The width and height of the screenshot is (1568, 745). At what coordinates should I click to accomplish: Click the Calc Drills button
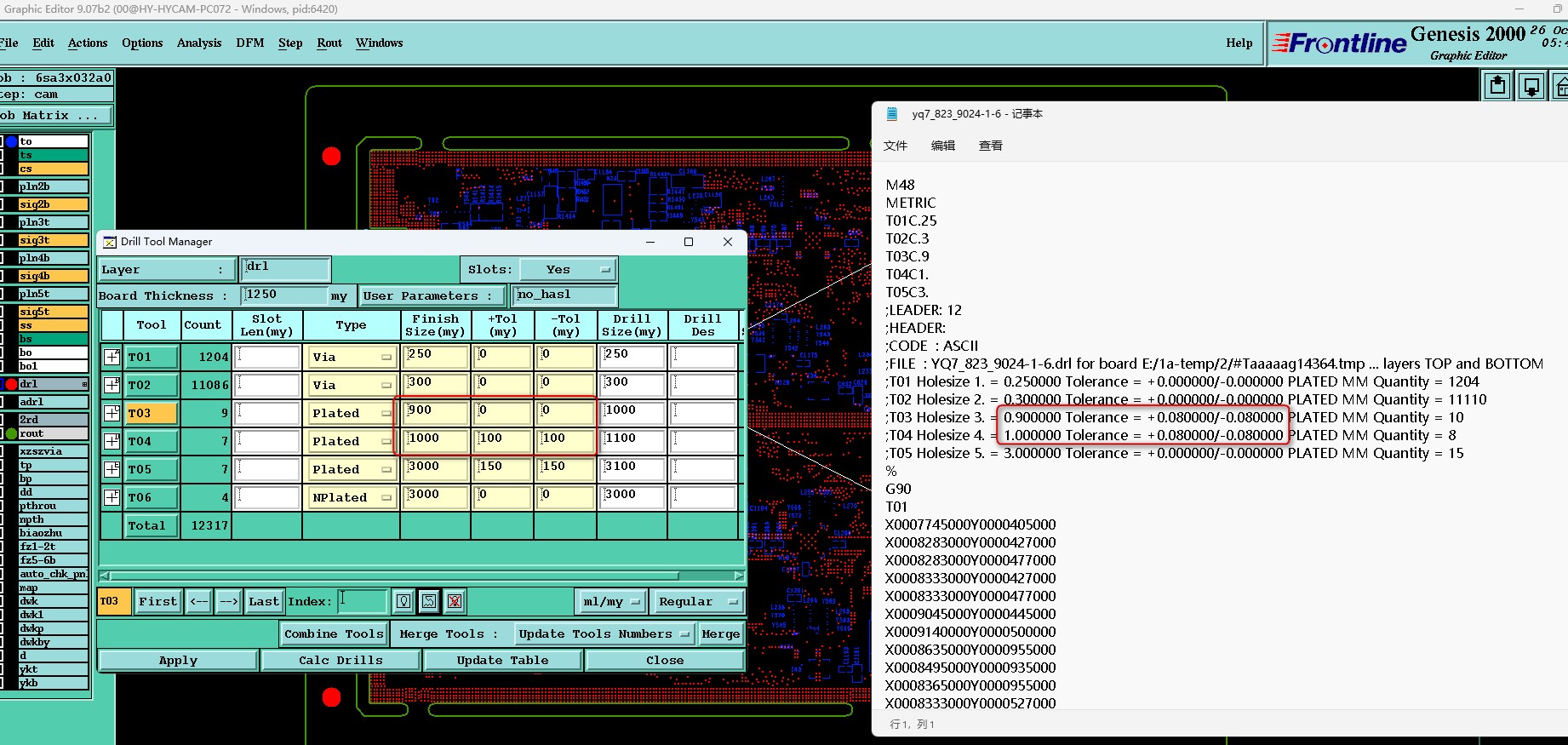[x=340, y=661]
